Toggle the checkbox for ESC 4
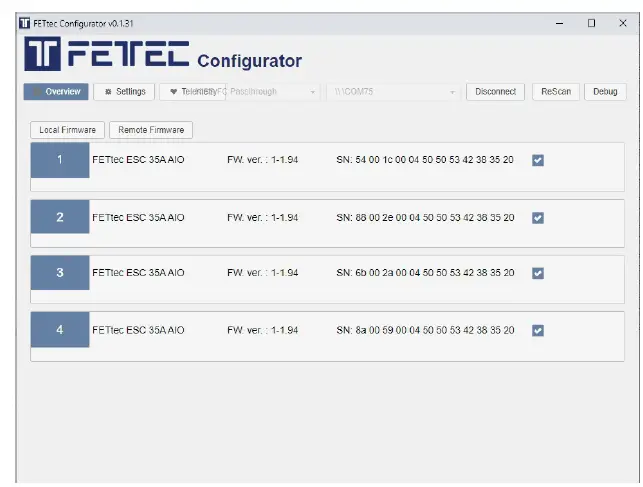This screenshot has width=643, height=487. tap(538, 330)
